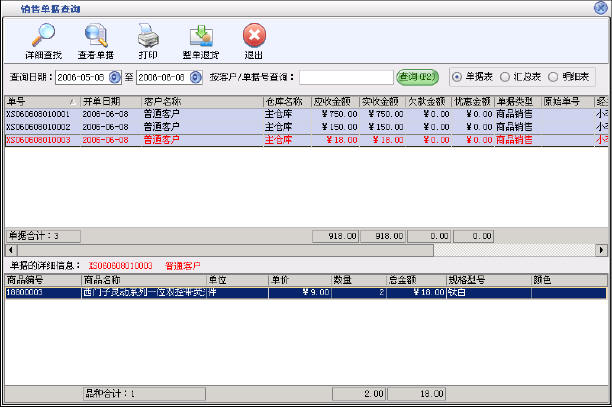The image size is (612, 407).
Task: Select the 单据表 radio option
Action: (x=456, y=76)
